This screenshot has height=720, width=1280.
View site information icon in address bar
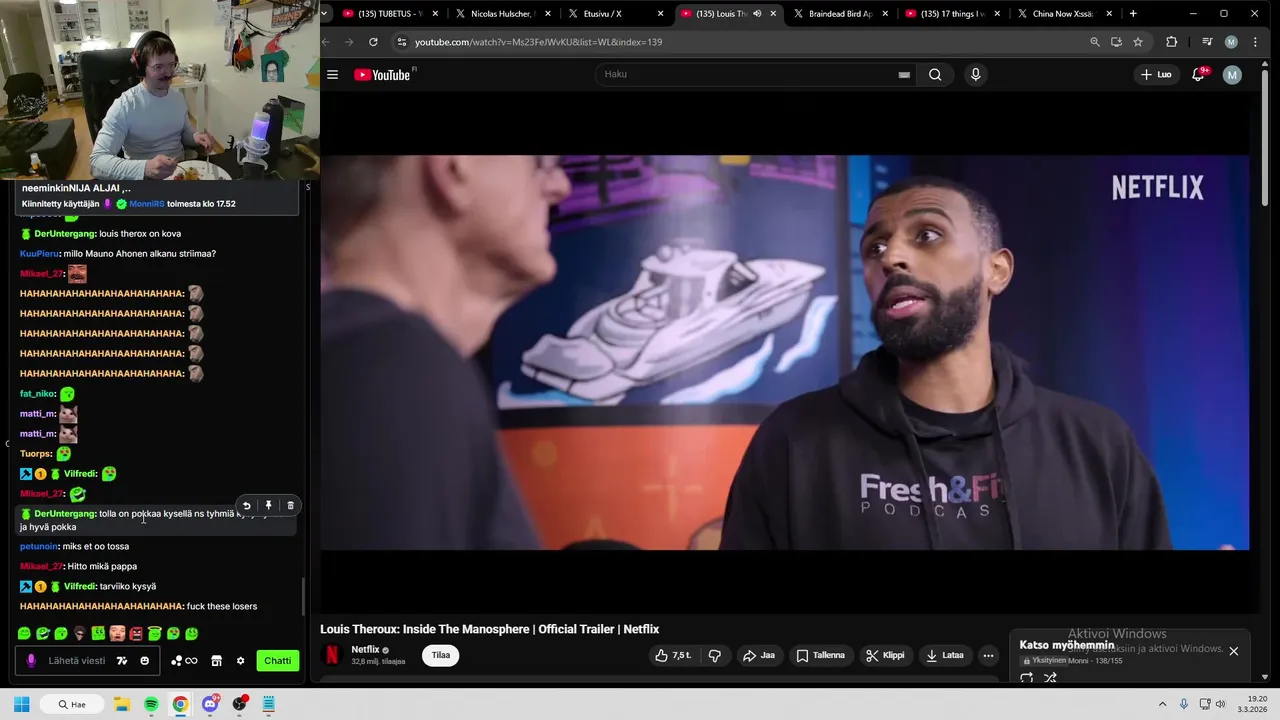[402, 42]
